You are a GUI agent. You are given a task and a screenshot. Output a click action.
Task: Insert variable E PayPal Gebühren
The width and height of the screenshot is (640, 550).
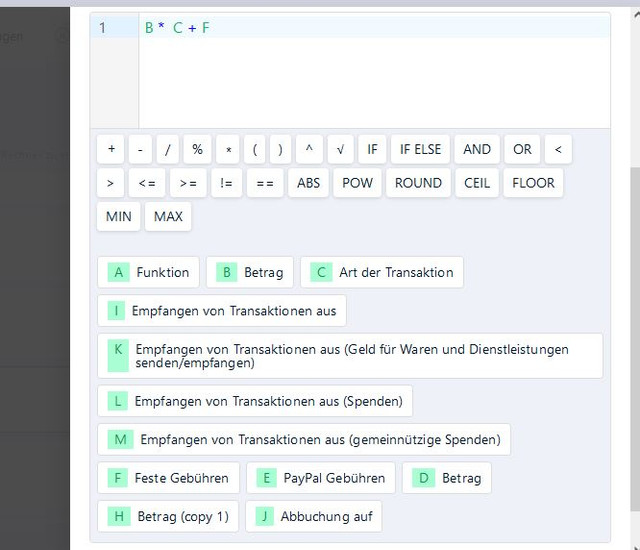[321, 478]
